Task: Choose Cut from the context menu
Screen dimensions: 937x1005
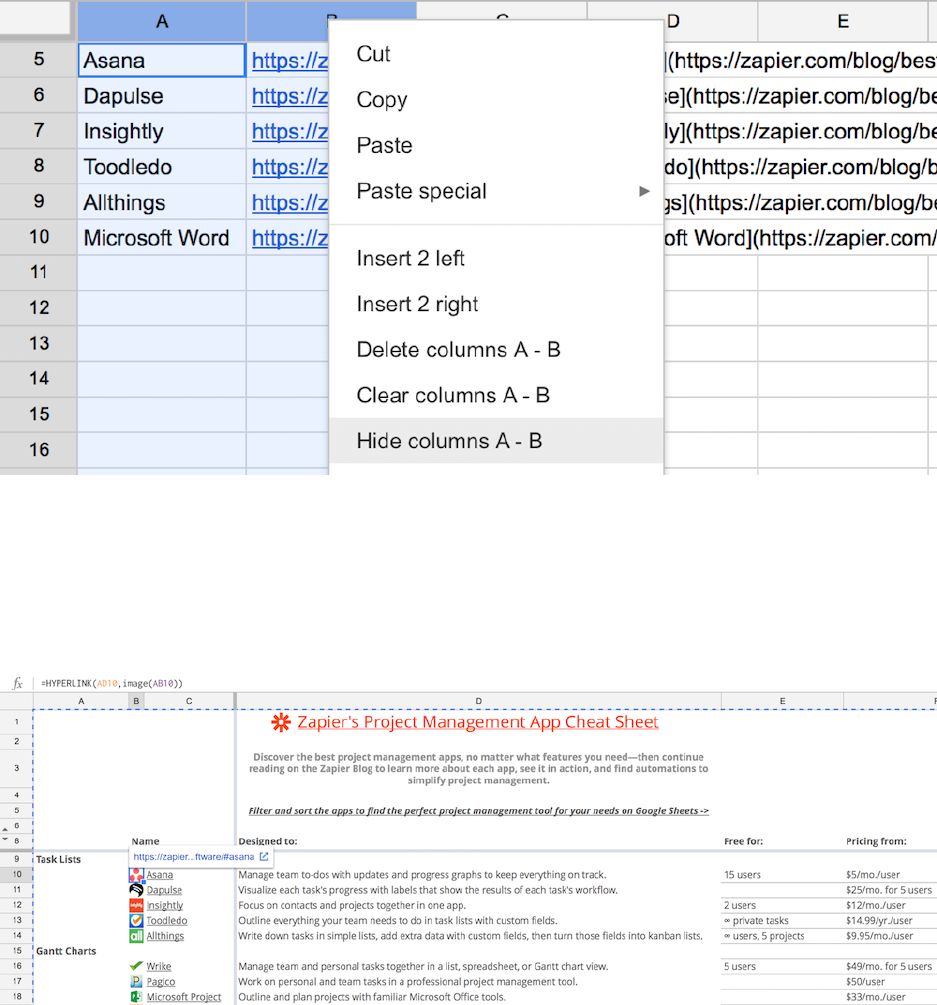Action: pos(496,54)
